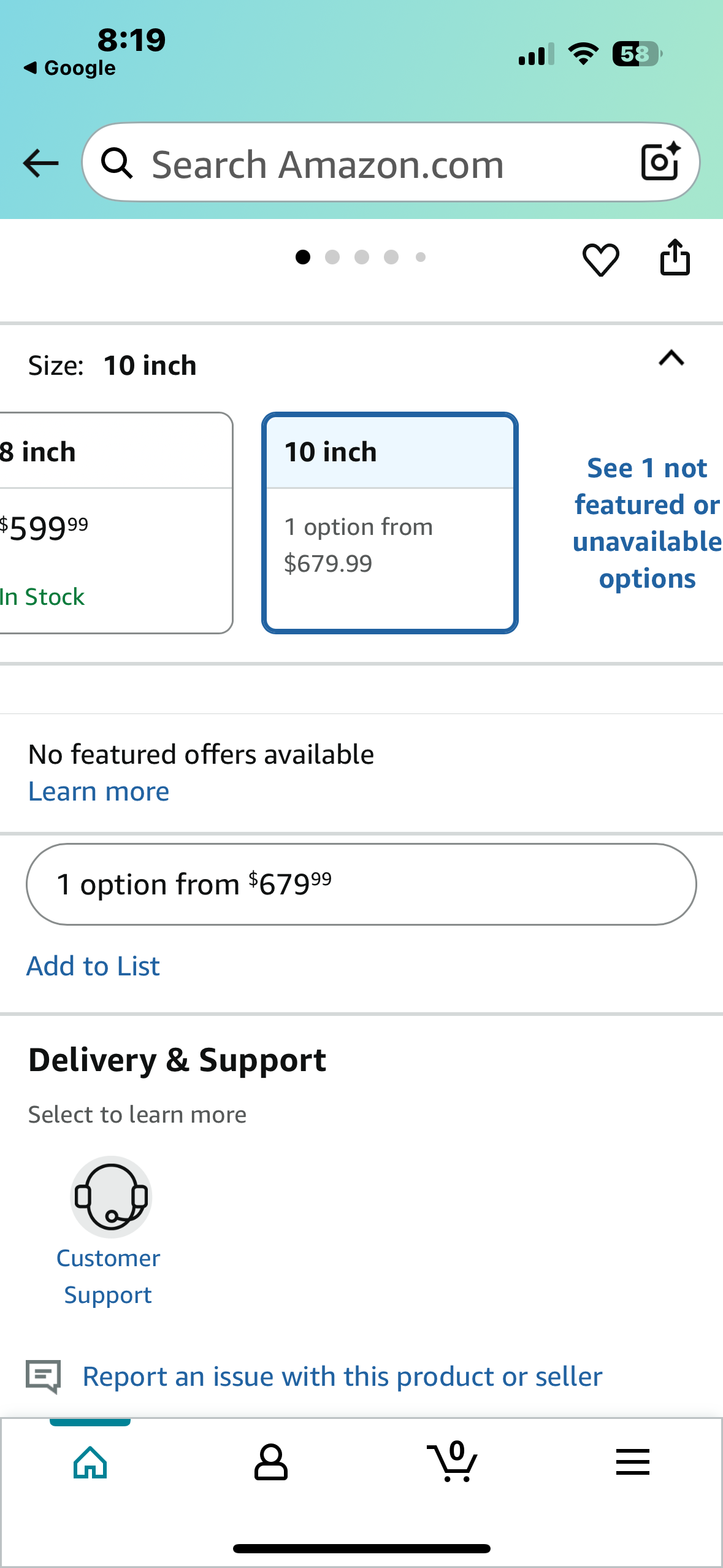Open Customer Support headset icon

pyautogui.click(x=110, y=1197)
